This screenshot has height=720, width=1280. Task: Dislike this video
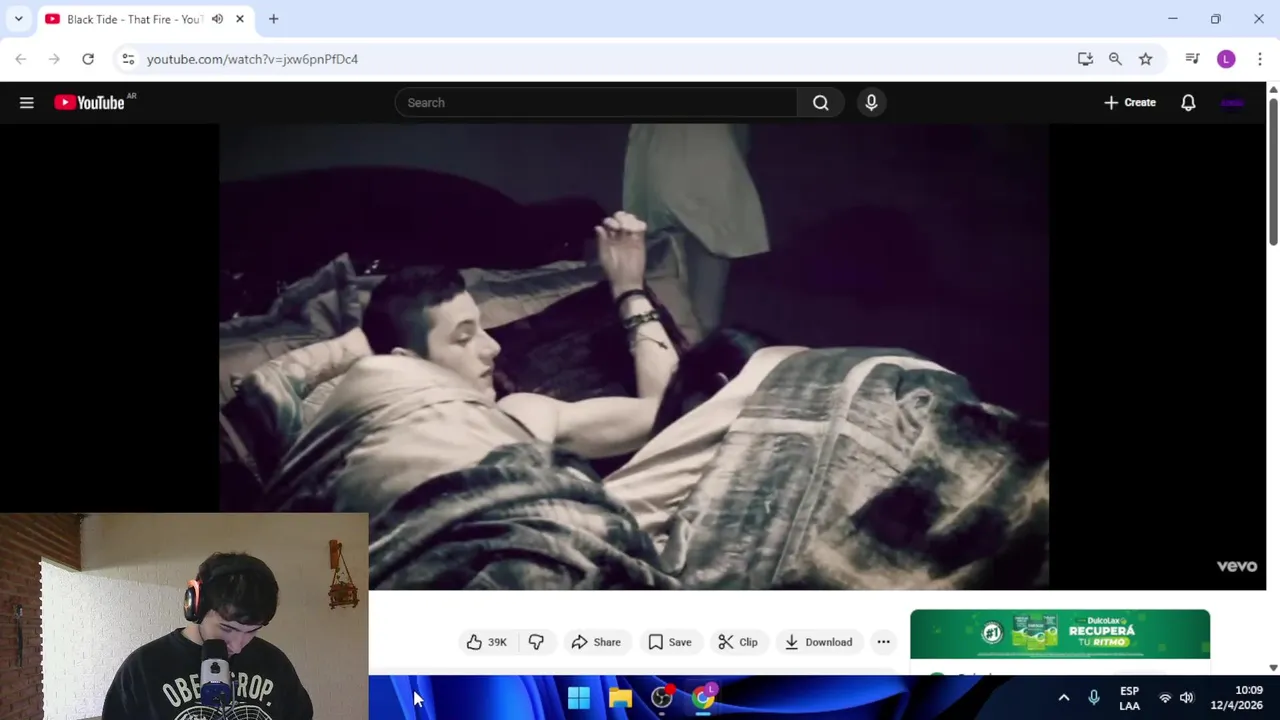[x=536, y=642]
